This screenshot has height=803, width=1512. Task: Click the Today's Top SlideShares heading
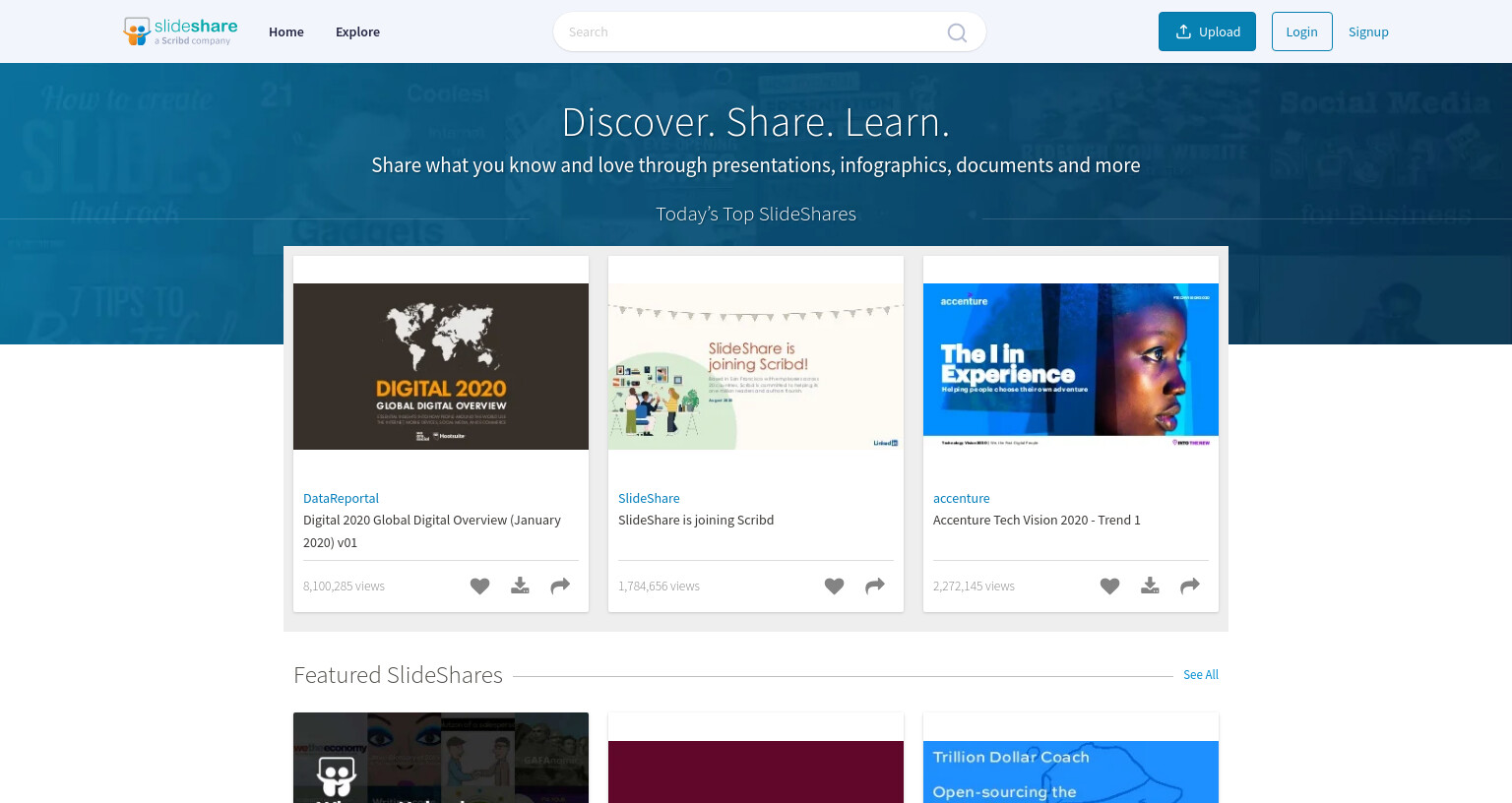pos(756,215)
